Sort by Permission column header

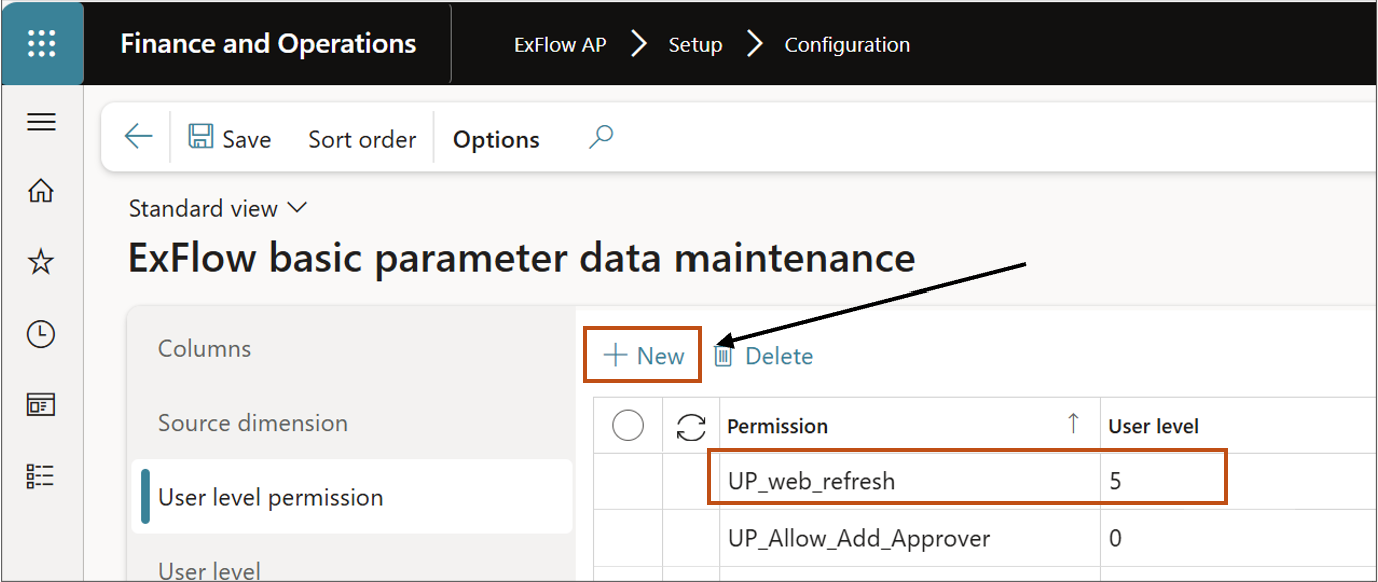click(x=909, y=425)
